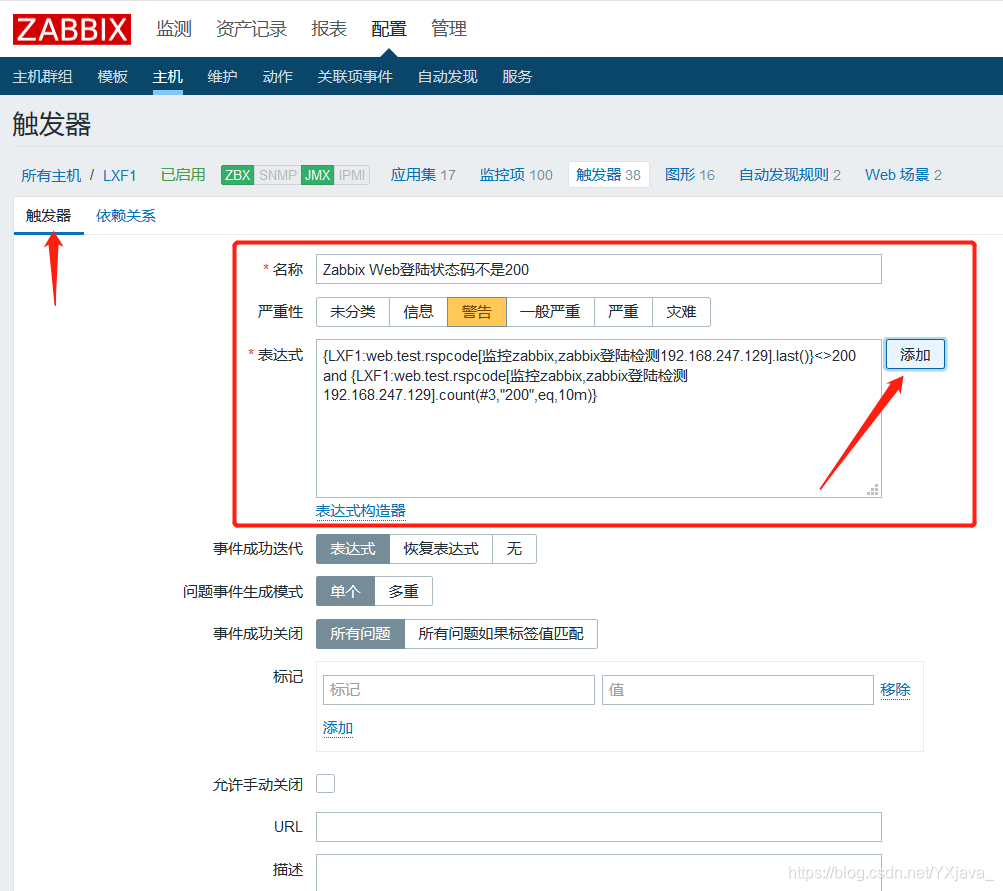This screenshot has height=891, width=1003.
Task: Click the JMX availability badge
Action: tap(317, 175)
